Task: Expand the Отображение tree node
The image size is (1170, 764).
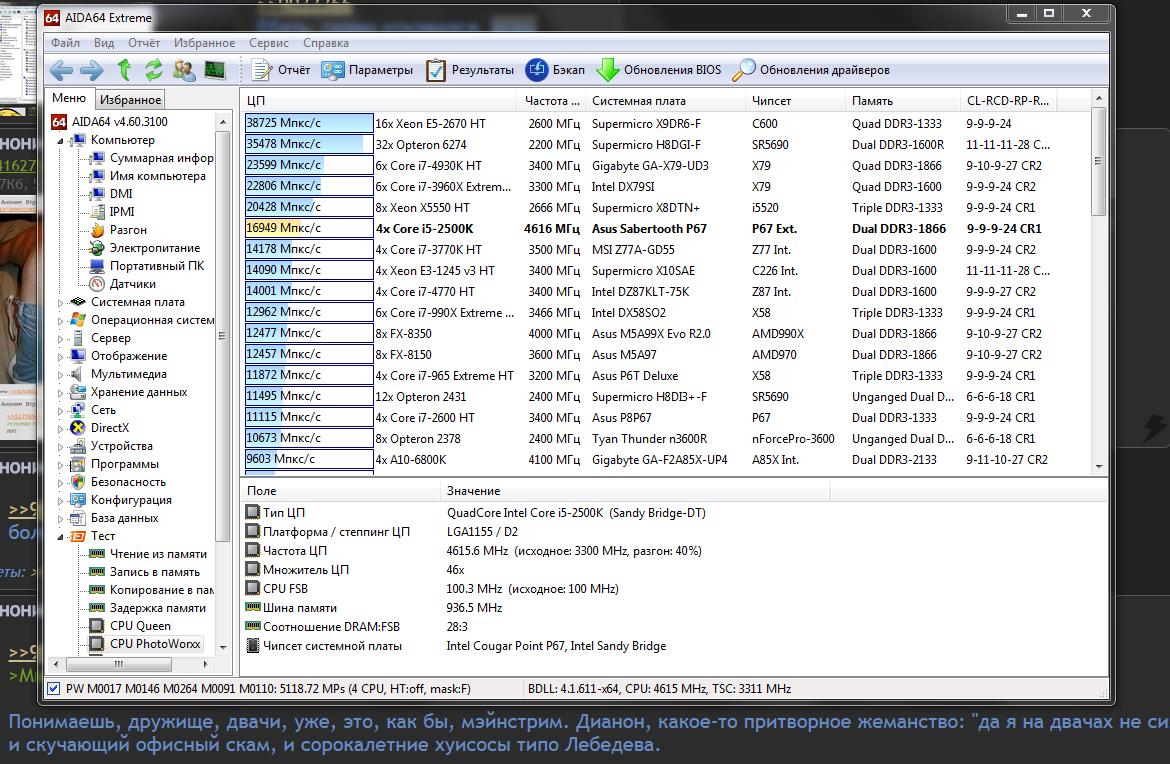Action: (x=60, y=356)
